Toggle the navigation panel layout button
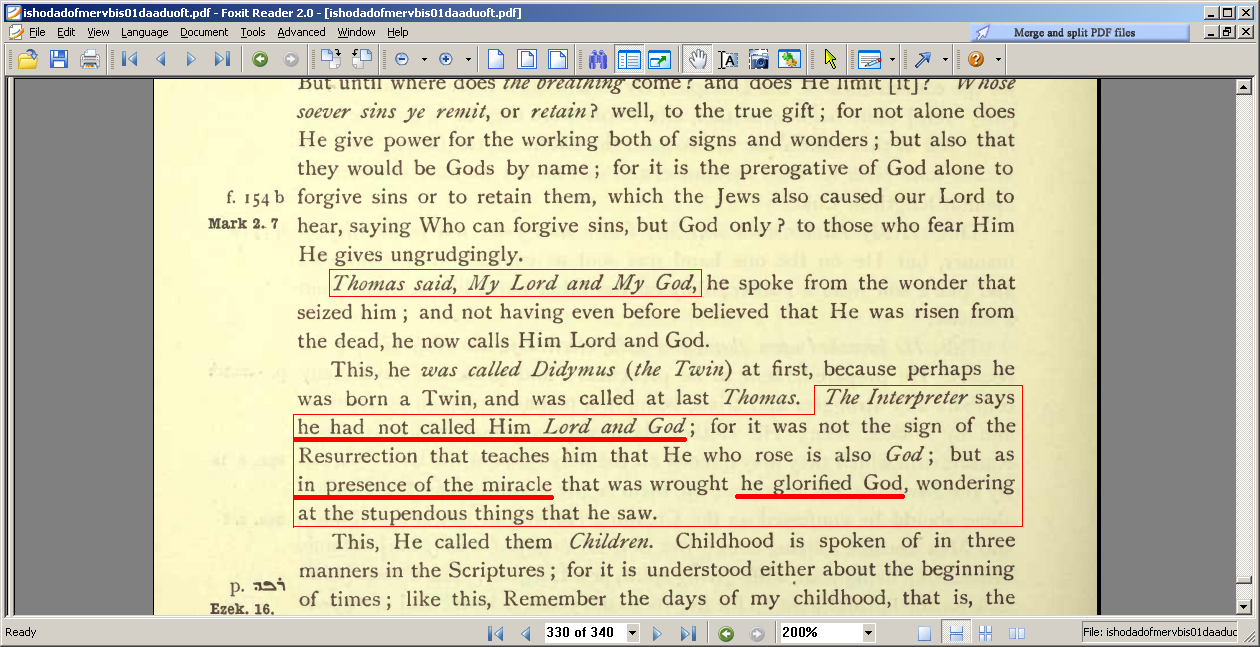Image resolution: width=1260 pixels, height=647 pixels. pos(629,59)
